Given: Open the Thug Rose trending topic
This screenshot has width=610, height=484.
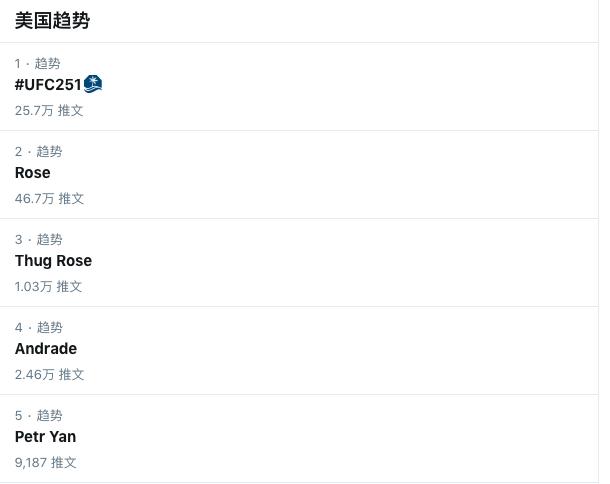Looking at the screenshot, I should pos(53,261).
